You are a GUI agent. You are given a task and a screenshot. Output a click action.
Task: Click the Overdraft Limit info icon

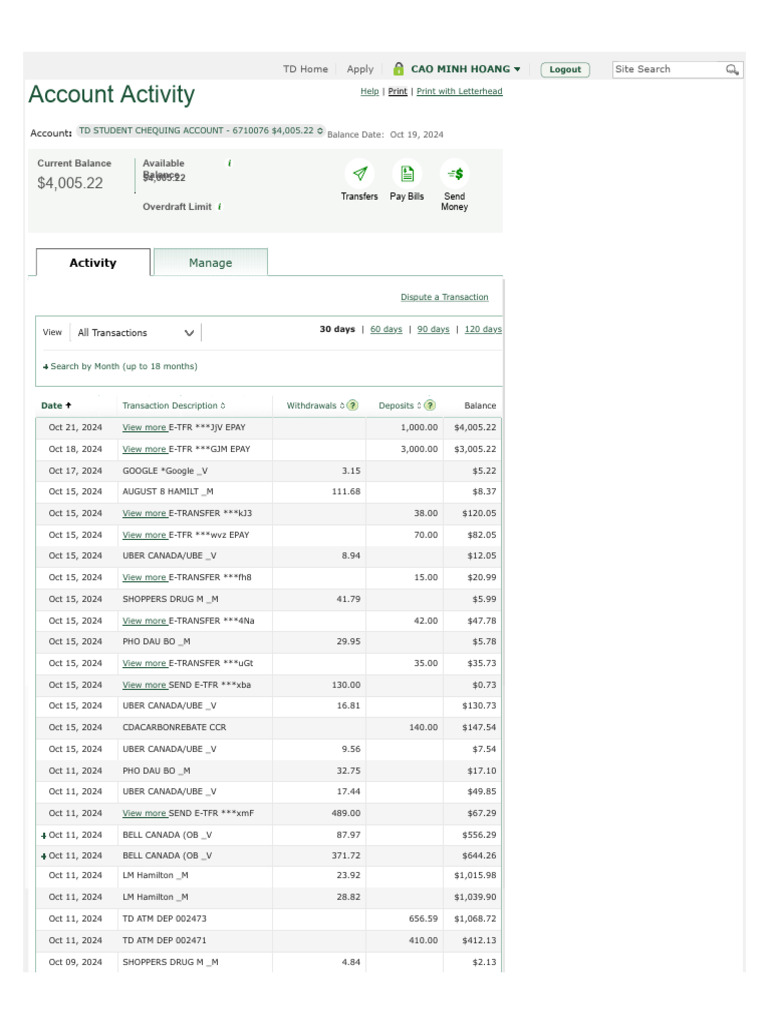219,207
